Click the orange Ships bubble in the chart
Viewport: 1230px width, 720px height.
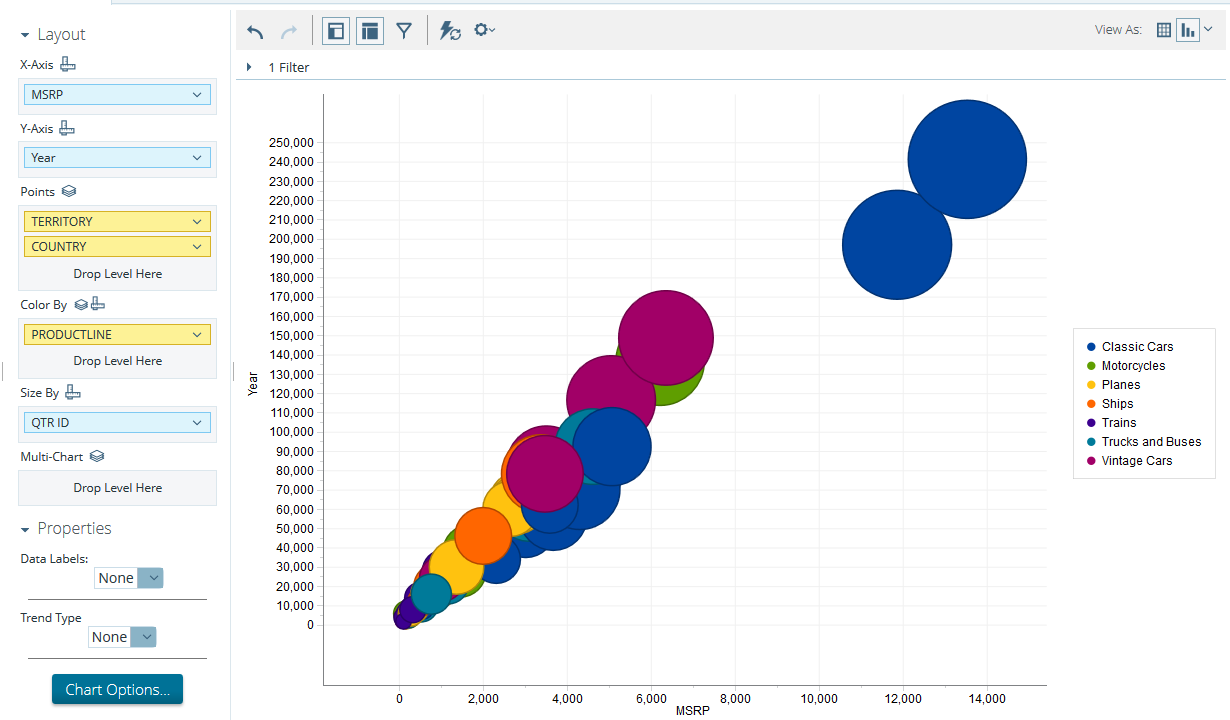coord(483,535)
